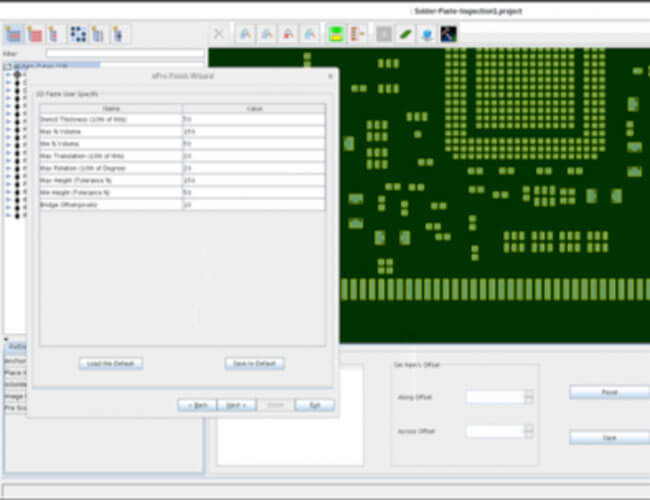Viewport: 650px width, 500px height.
Task: Click the grayed-out X delete toolbar icon
Action: (x=219, y=33)
